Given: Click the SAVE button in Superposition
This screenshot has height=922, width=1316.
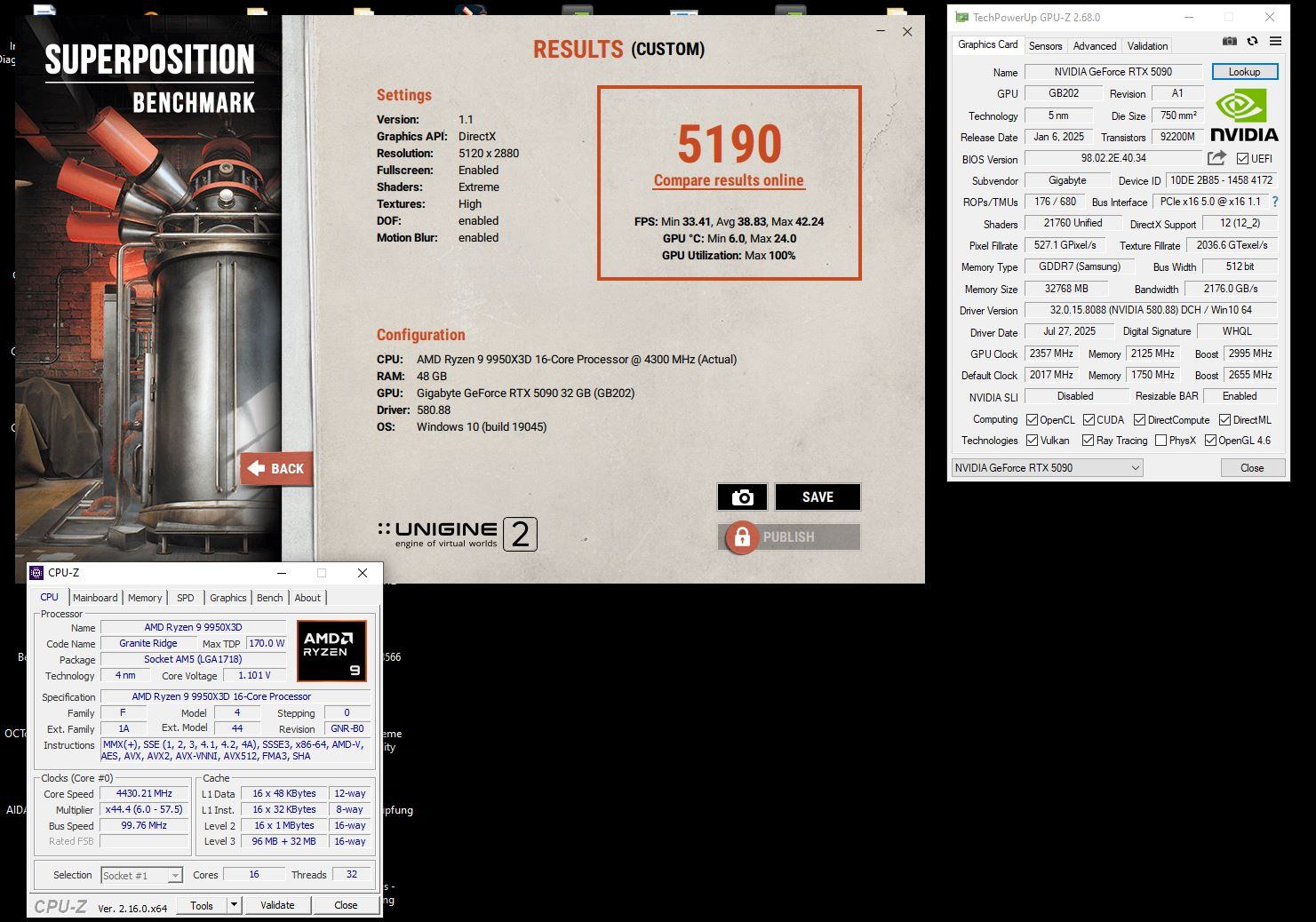Looking at the screenshot, I should 818,497.
